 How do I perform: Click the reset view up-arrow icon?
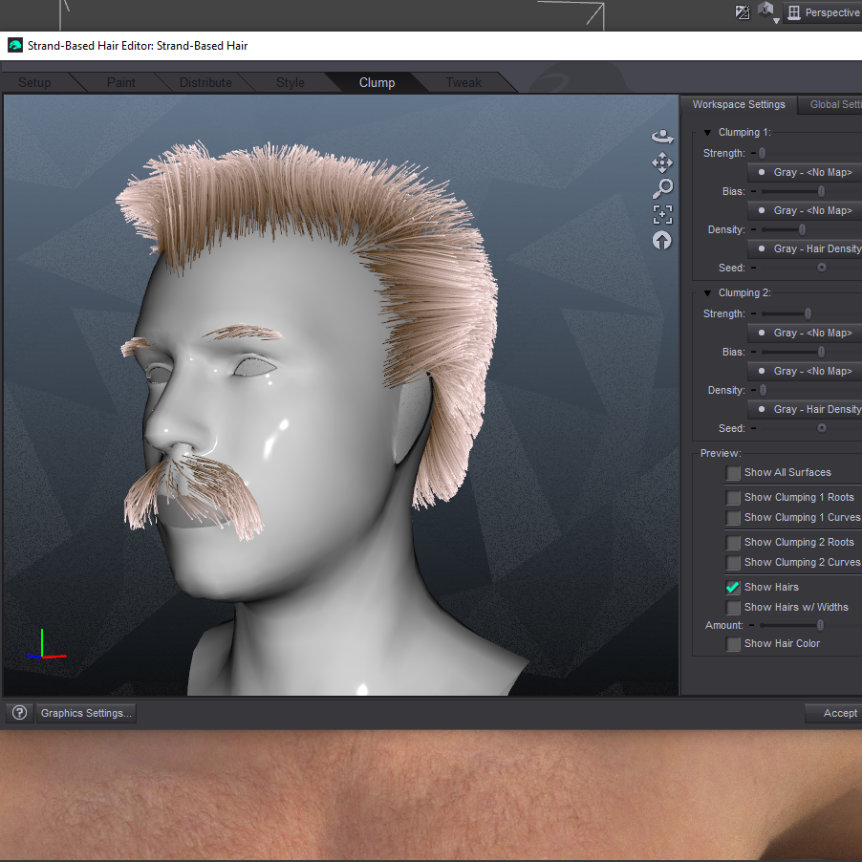tap(662, 240)
